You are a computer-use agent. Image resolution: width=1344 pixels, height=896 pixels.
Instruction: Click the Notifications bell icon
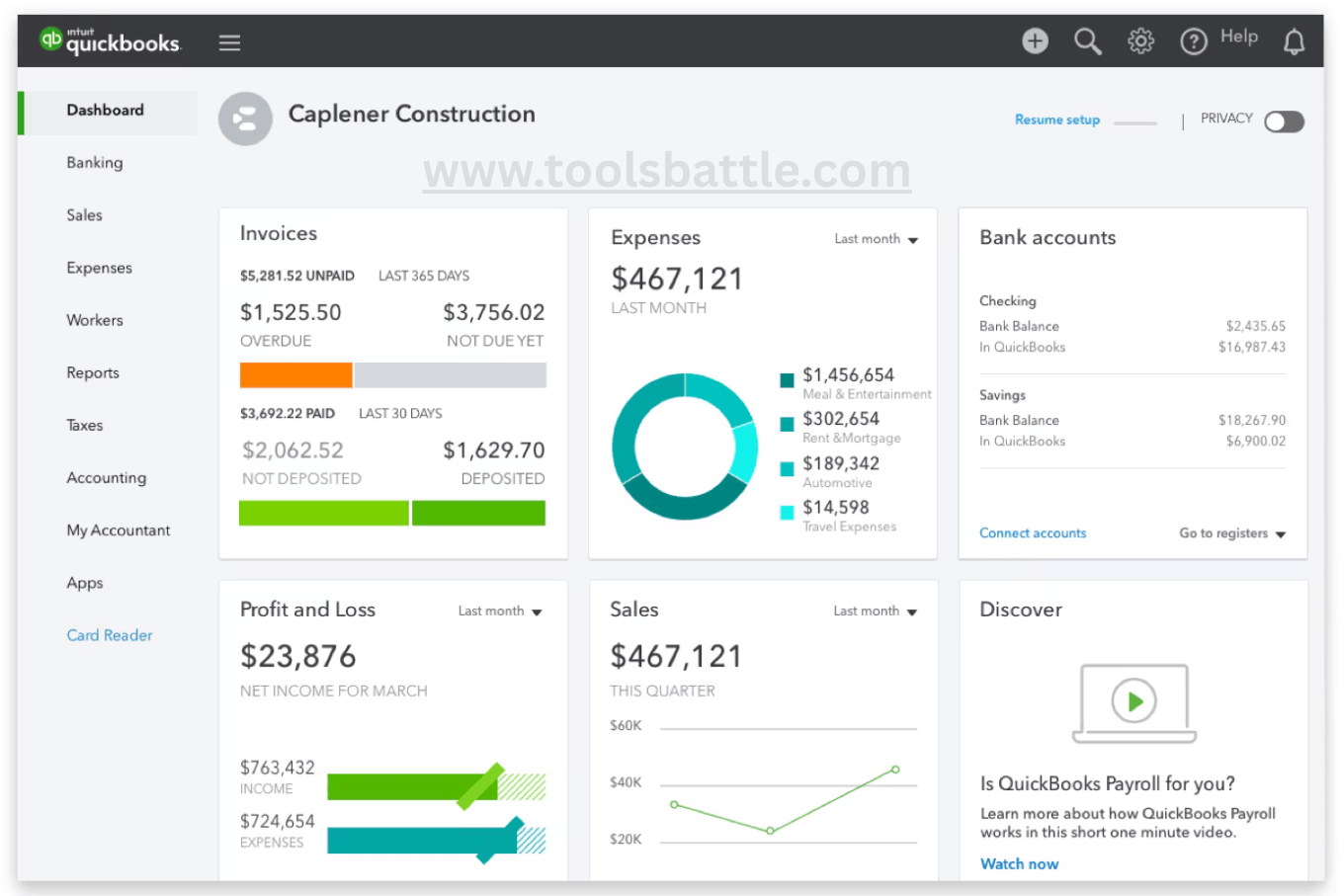pyautogui.click(x=1295, y=41)
